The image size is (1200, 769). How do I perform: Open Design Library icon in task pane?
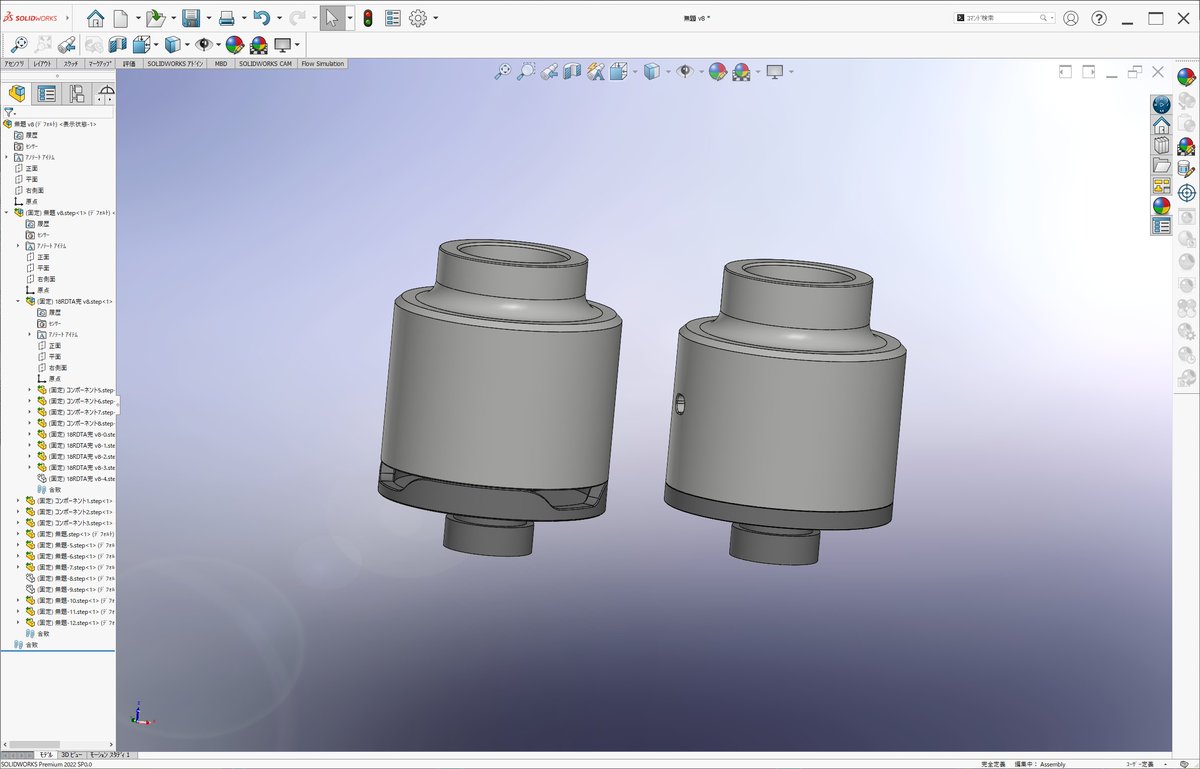1161,145
